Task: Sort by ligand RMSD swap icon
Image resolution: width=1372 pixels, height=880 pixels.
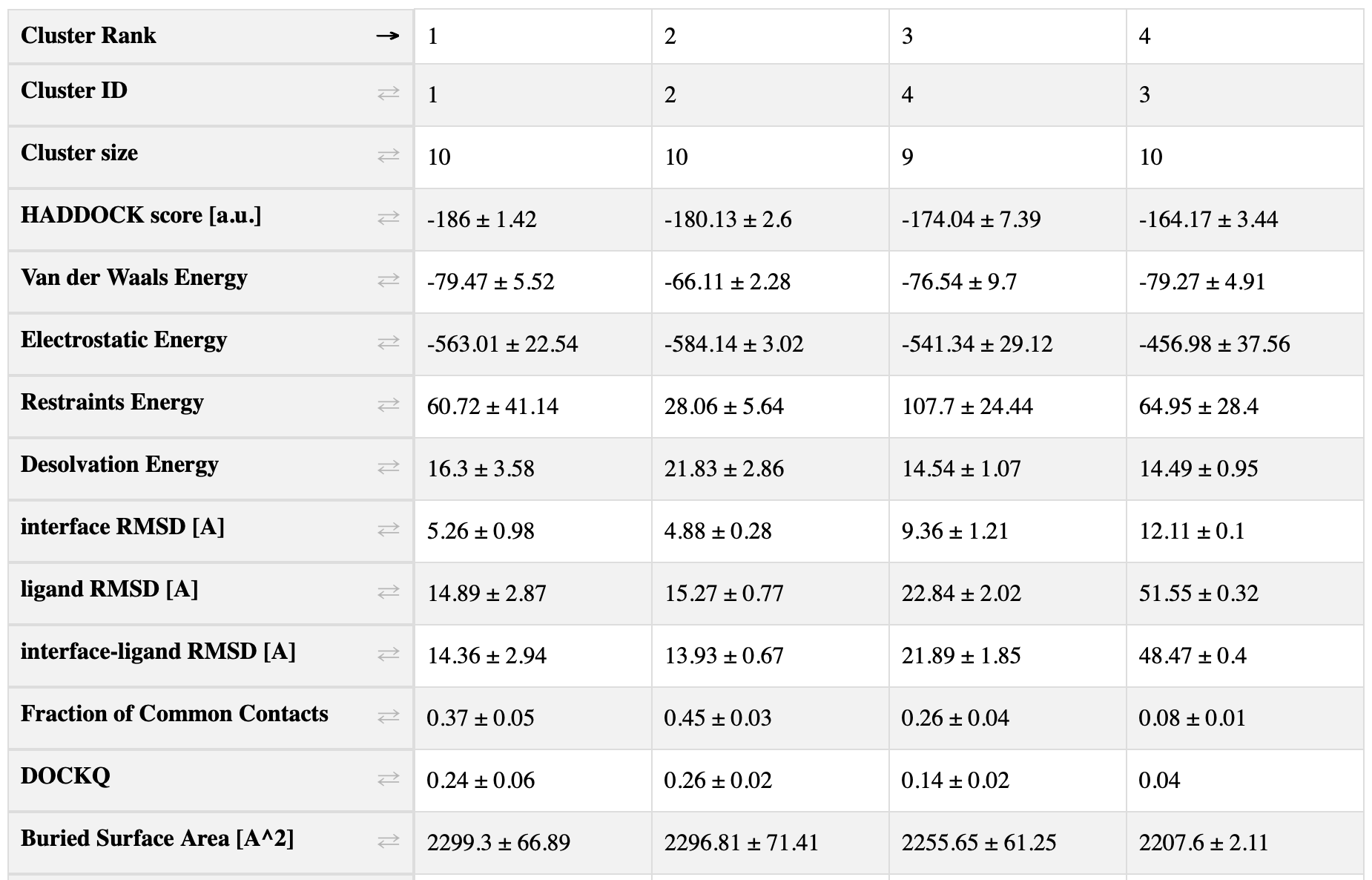Action: [388, 592]
